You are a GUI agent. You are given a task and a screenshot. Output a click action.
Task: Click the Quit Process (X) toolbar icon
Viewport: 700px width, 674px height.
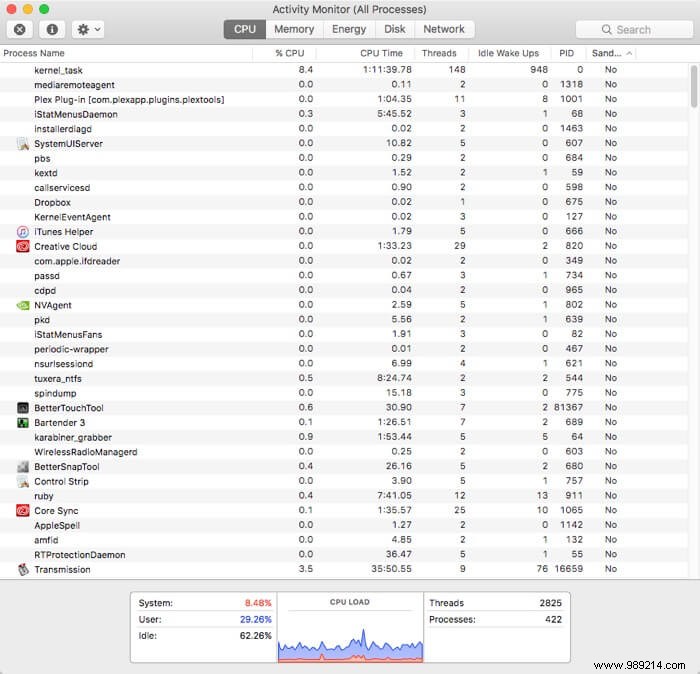20,29
